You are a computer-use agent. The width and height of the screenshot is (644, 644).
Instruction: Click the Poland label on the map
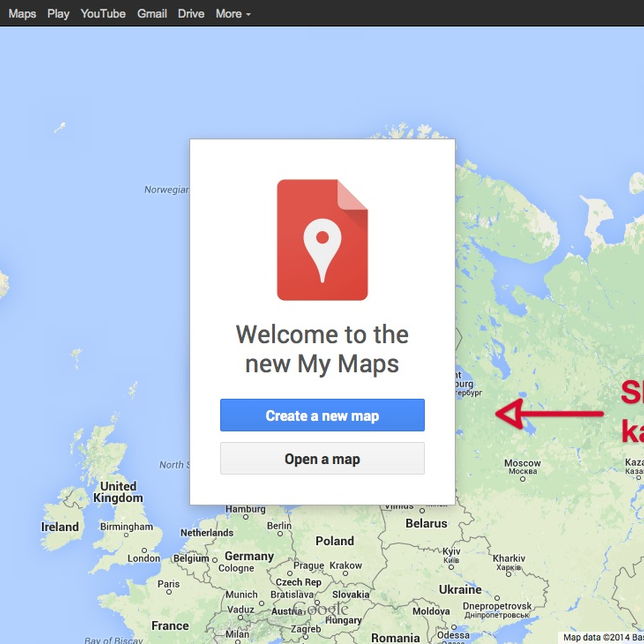pyautogui.click(x=335, y=541)
